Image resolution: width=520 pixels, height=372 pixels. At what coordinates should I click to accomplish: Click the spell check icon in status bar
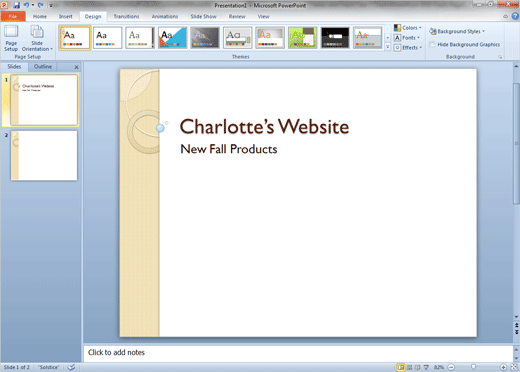click(71, 367)
